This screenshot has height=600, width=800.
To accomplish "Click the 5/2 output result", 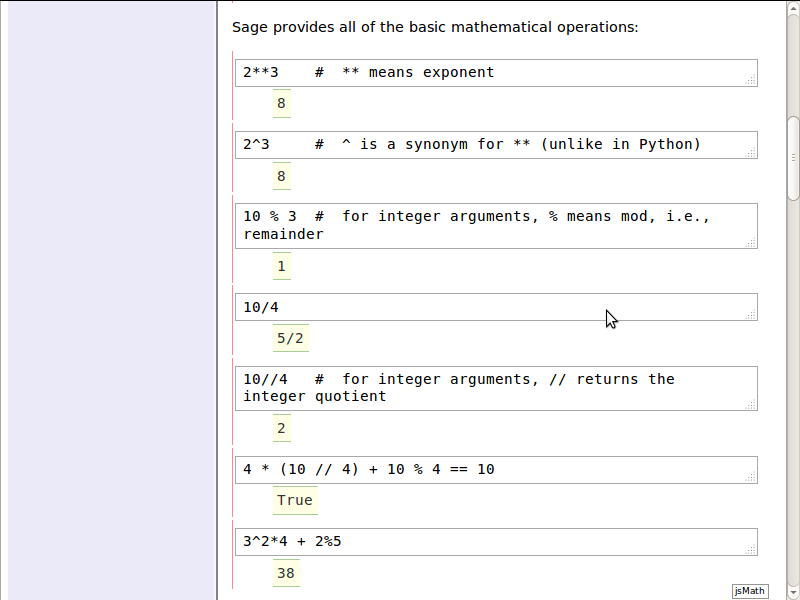I will click(x=290, y=338).
